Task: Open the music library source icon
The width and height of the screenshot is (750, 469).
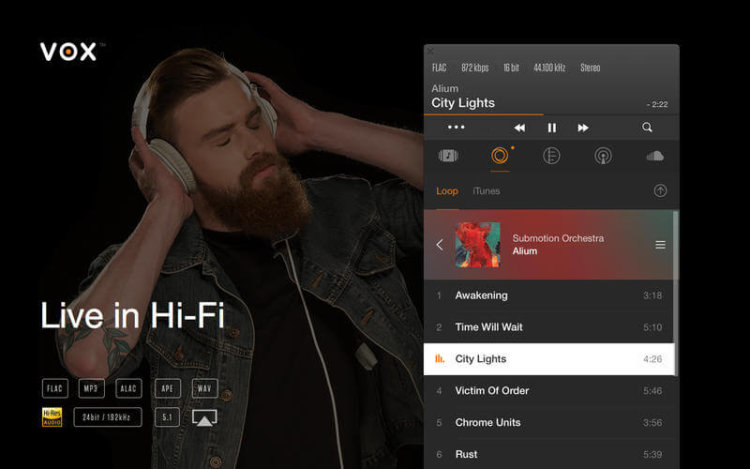Action: 448,156
